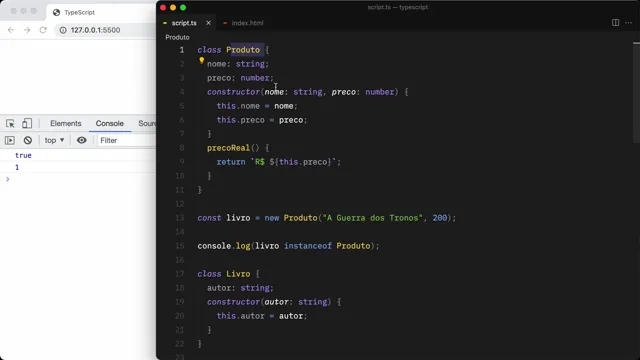The image size is (640, 360).
Task: Click line number 1 in the gutter
Action: tap(182, 50)
